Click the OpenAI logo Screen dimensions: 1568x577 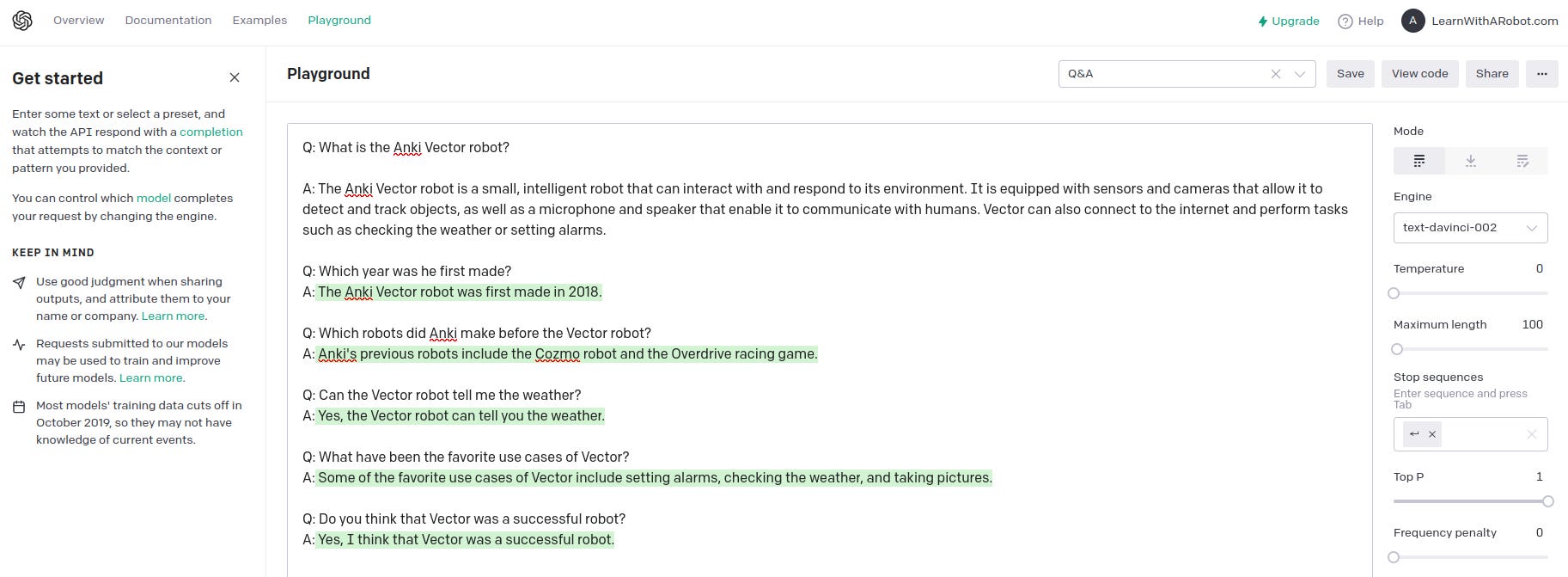[22, 20]
